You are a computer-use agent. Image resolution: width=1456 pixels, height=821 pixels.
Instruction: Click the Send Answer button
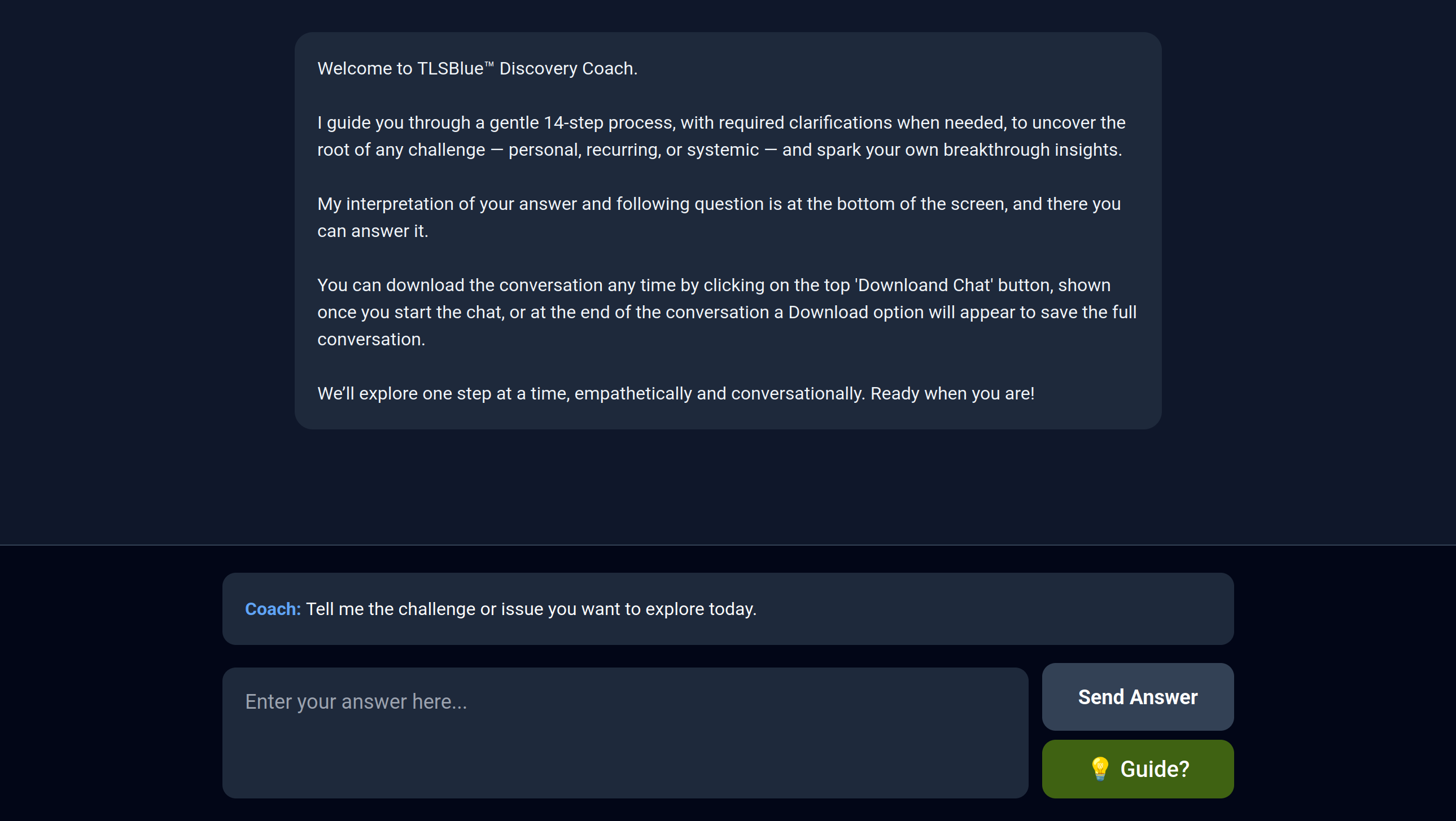pos(1137,697)
